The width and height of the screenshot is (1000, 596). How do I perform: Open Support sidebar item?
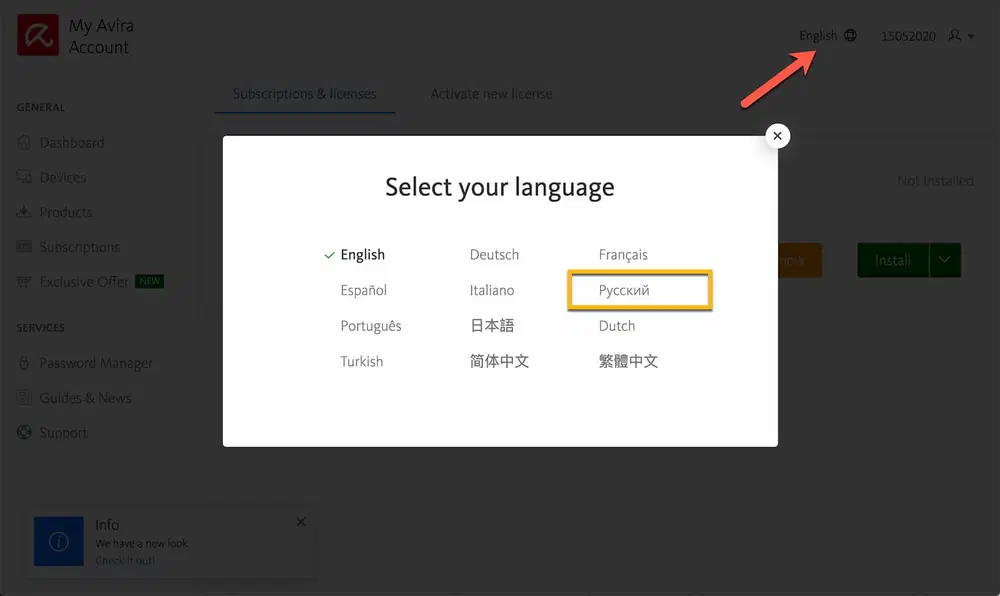[x=63, y=433]
